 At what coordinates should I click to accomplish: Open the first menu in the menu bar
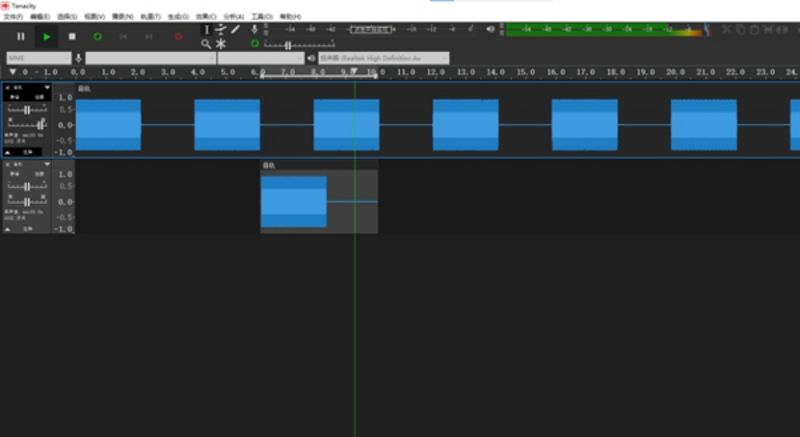coord(13,16)
